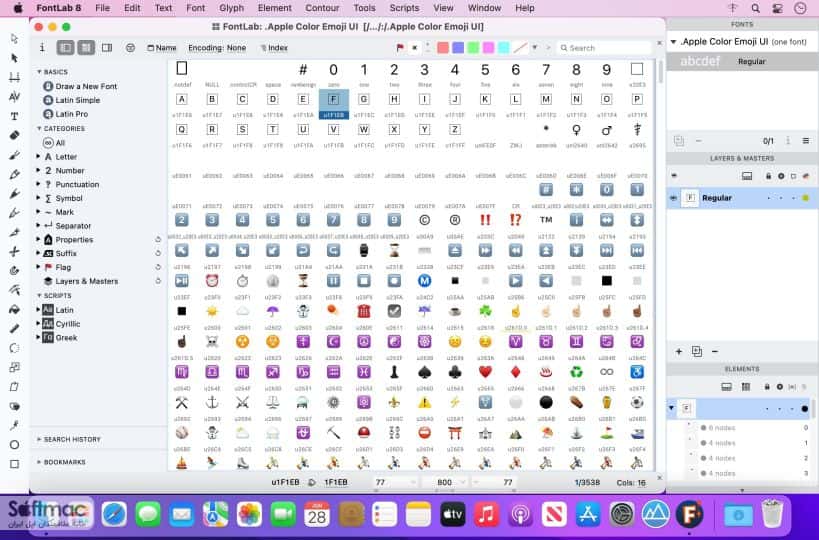819x540 pixels.
Task: Toggle the clear flag x button
Action: (415, 48)
